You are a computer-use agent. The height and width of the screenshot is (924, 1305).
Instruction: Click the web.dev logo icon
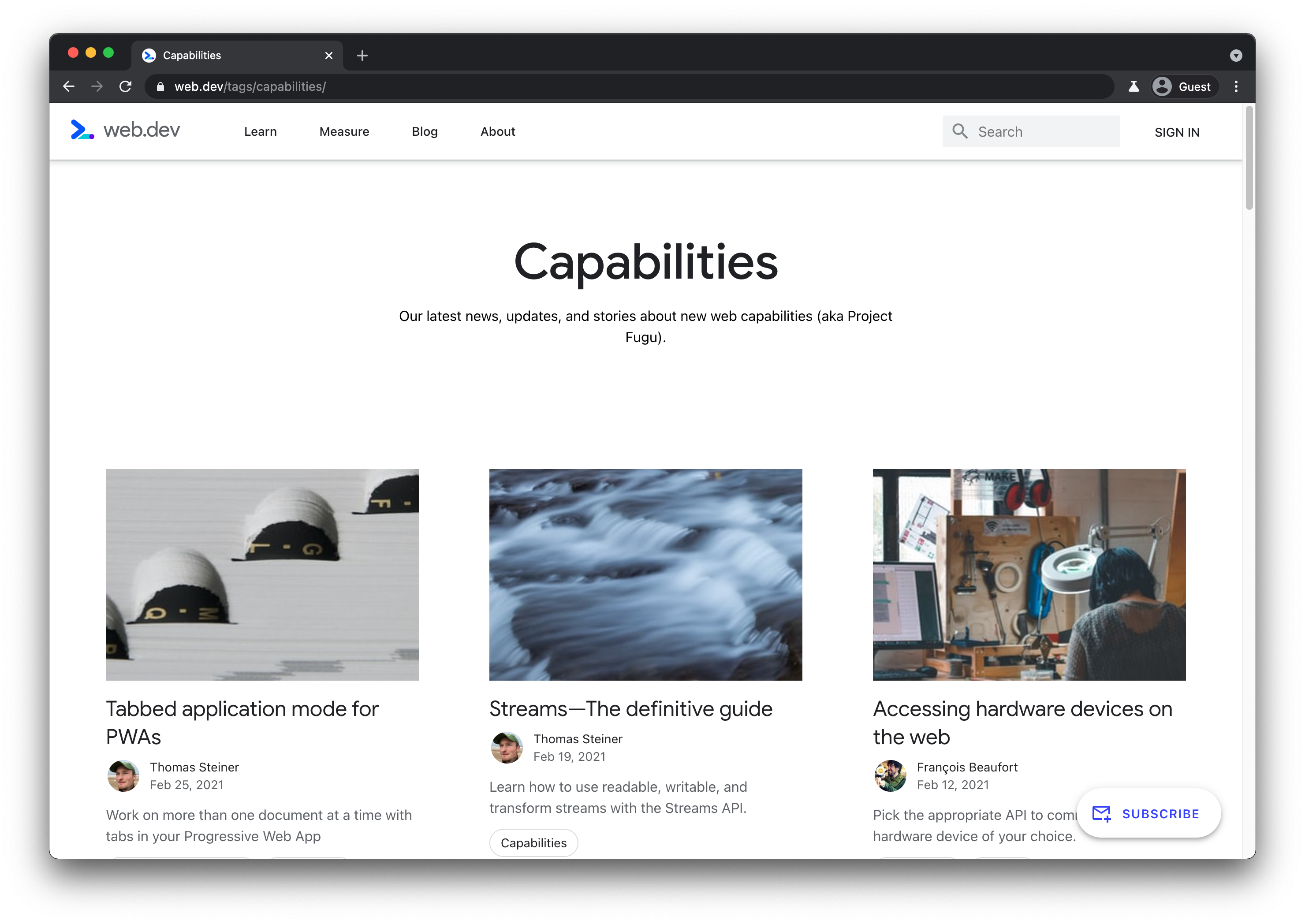pos(82,131)
